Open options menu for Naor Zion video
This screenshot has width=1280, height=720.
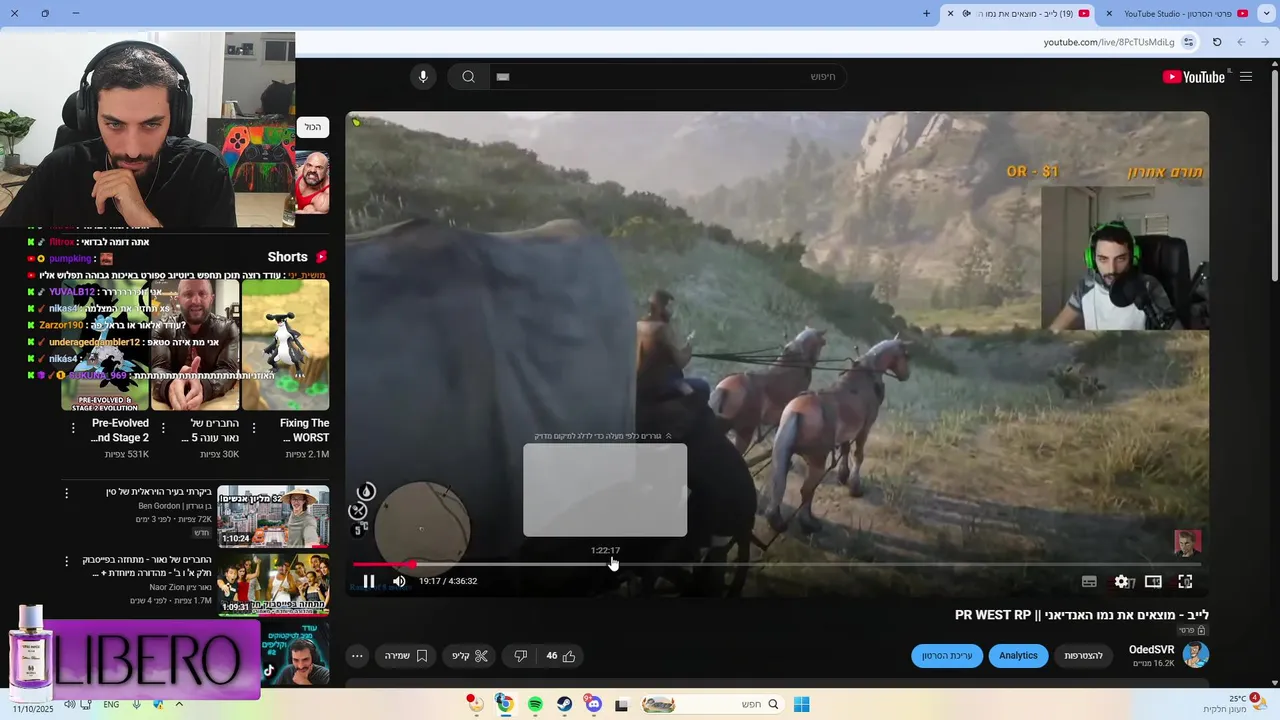coord(67,561)
